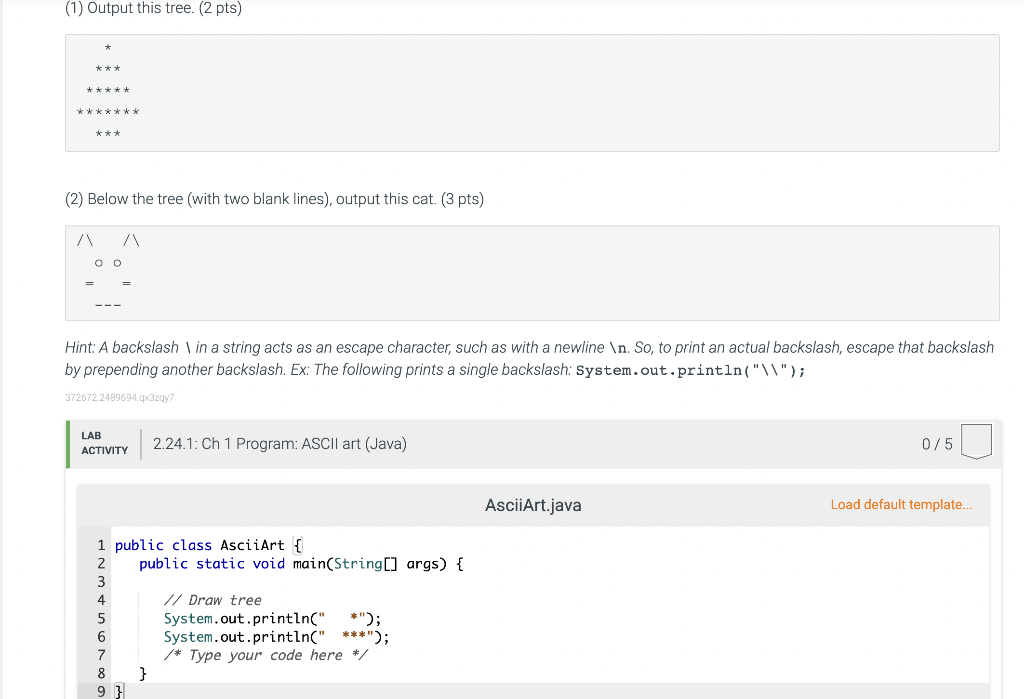Click the AsciiArt.java file title

533,505
